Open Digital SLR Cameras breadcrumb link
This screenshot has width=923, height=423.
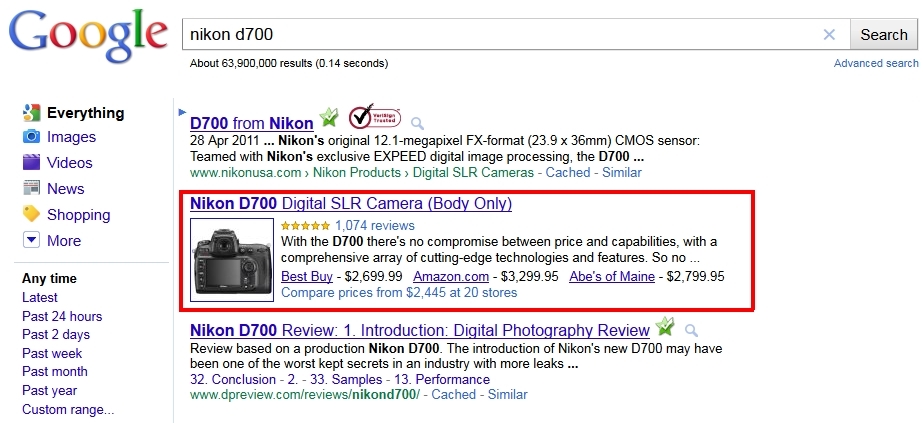tap(473, 172)
